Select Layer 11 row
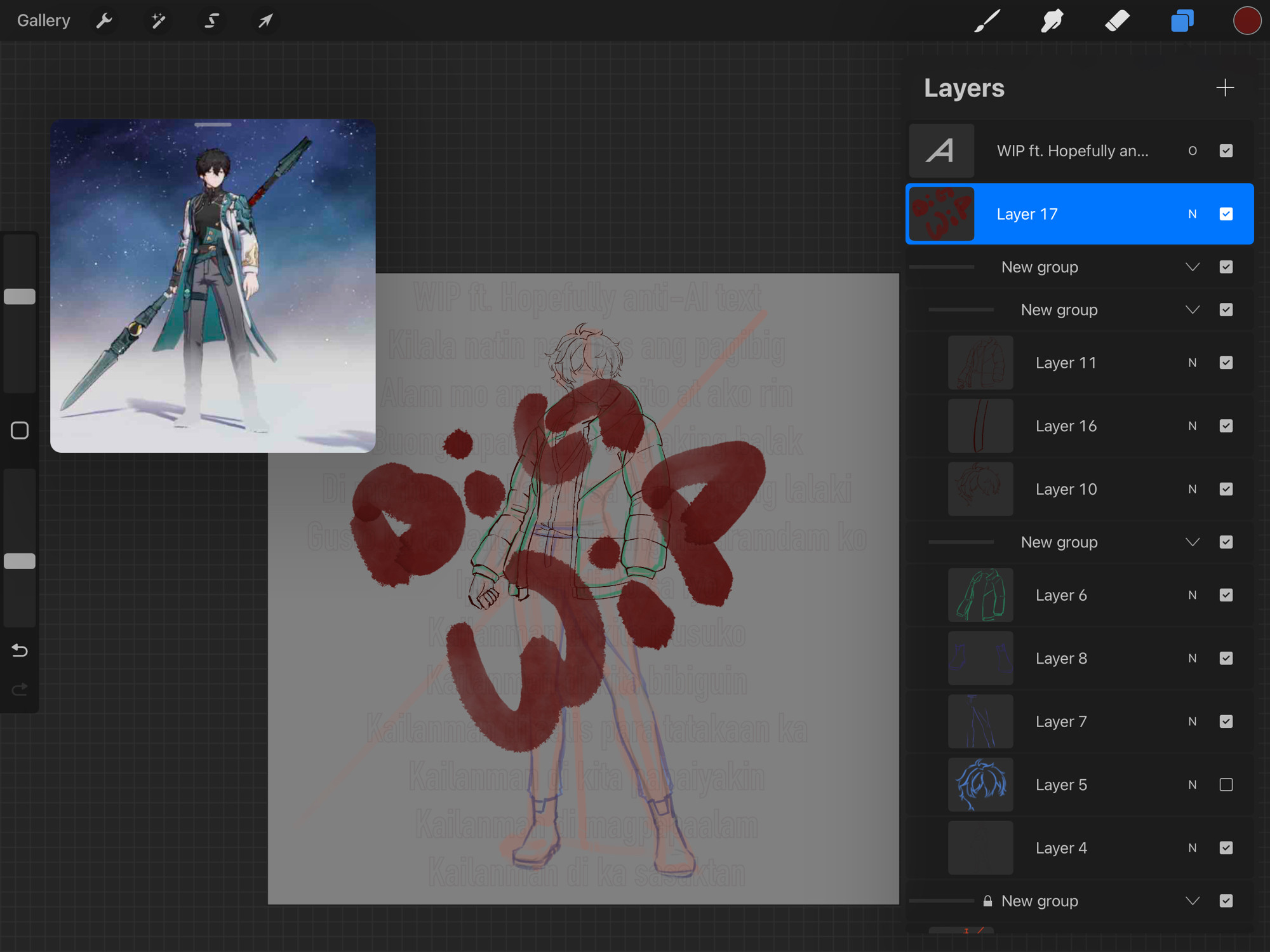This screenshot has height=952, width=1270. [1079, 363]
